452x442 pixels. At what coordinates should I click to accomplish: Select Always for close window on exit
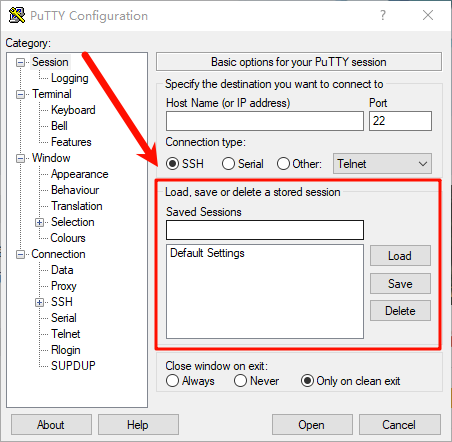[172, 381]
